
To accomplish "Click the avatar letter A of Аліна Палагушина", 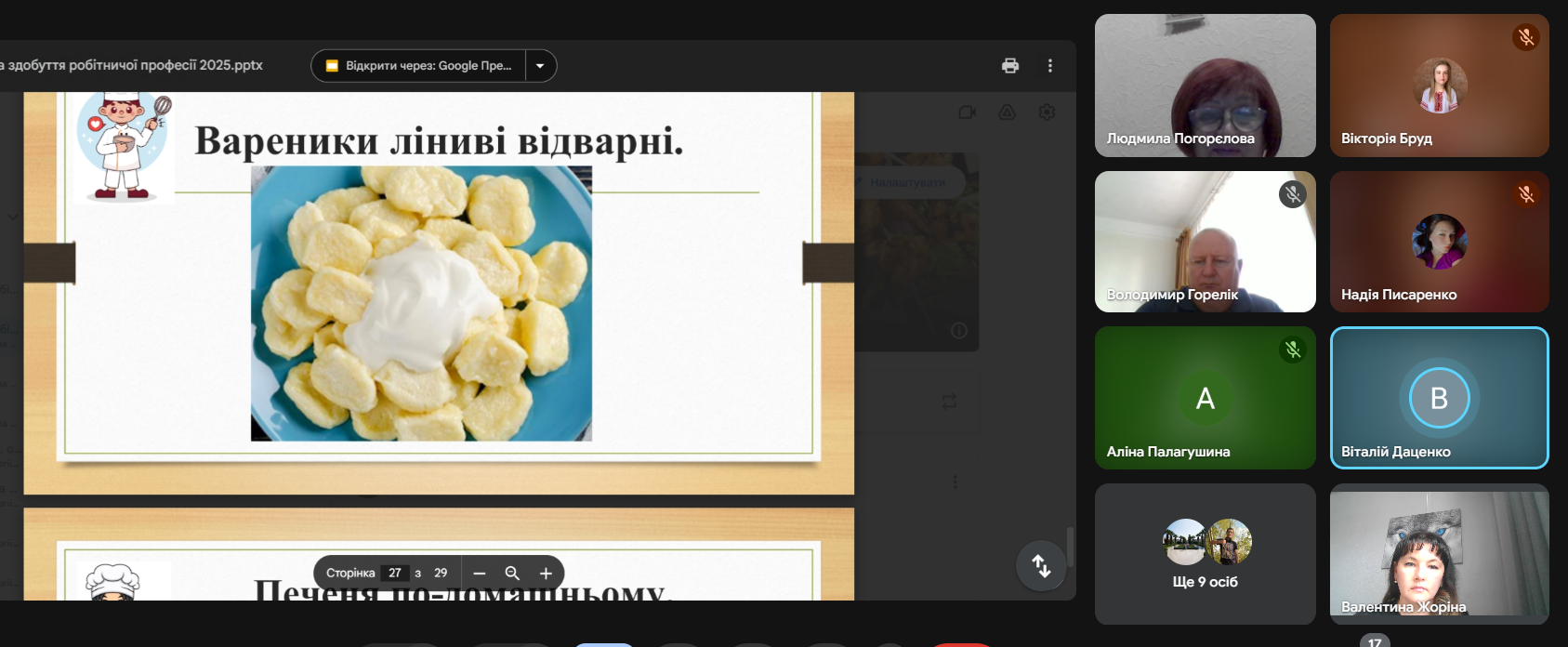I will point(1206,398).
